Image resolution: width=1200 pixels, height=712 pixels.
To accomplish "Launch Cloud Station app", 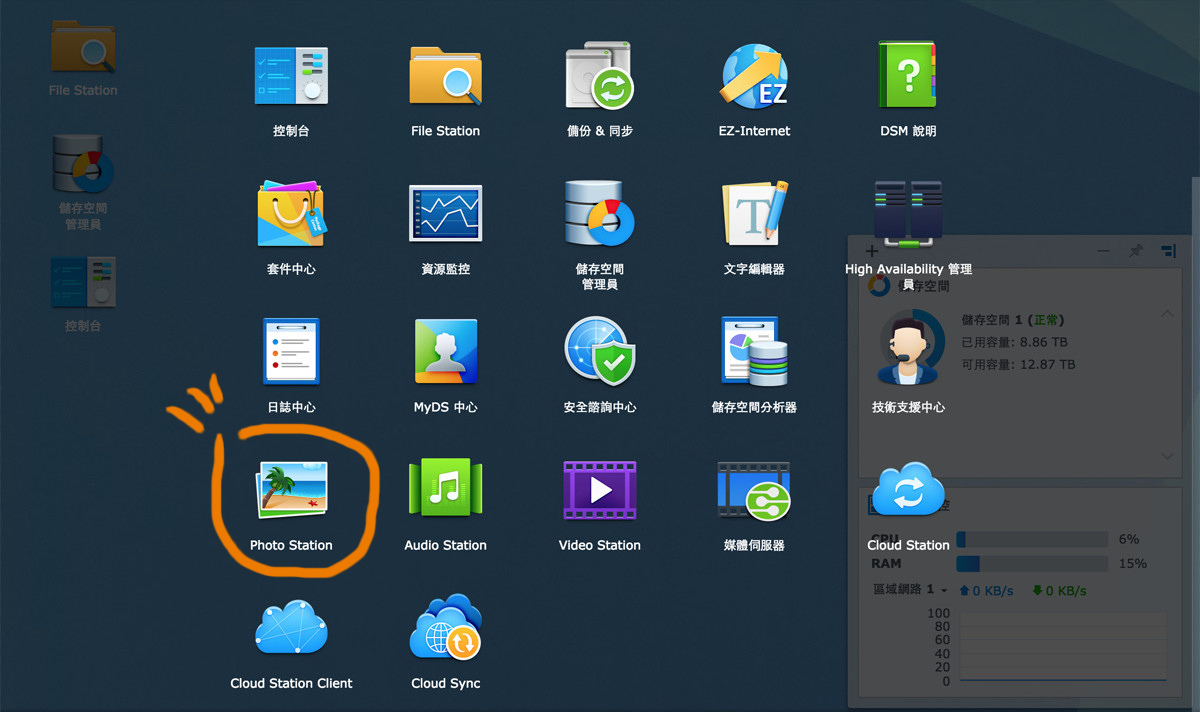I will coord(908,490).
